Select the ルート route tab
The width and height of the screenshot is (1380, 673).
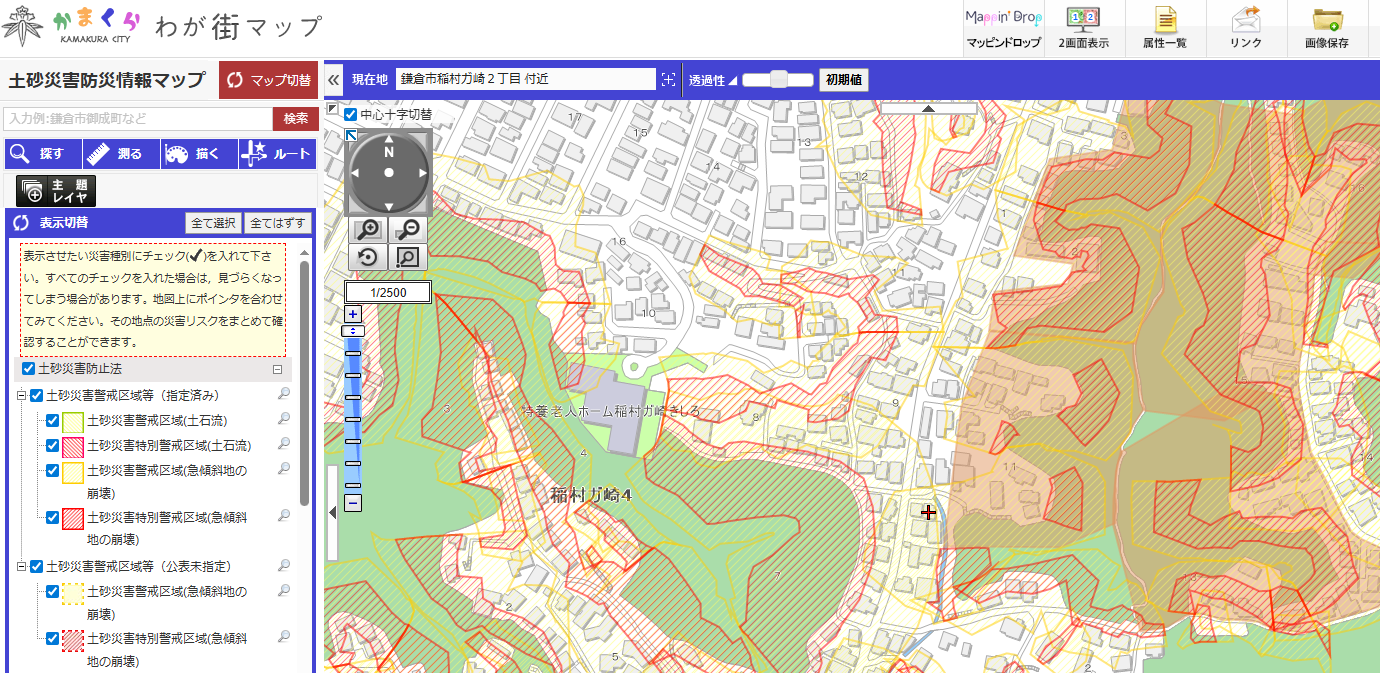276,154
